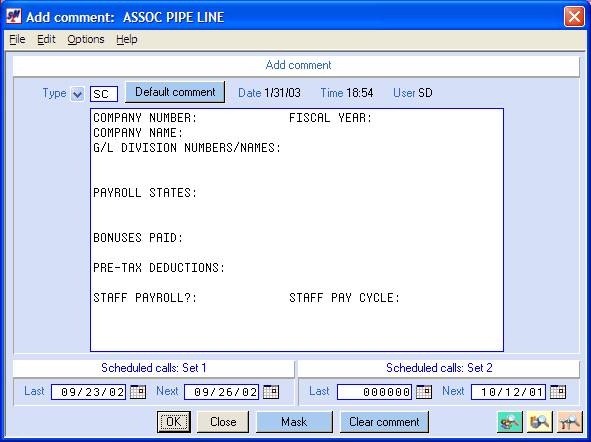Click the Mask button
The height and width of the screenshot is (442, 591).
click(x=294, y=422)
